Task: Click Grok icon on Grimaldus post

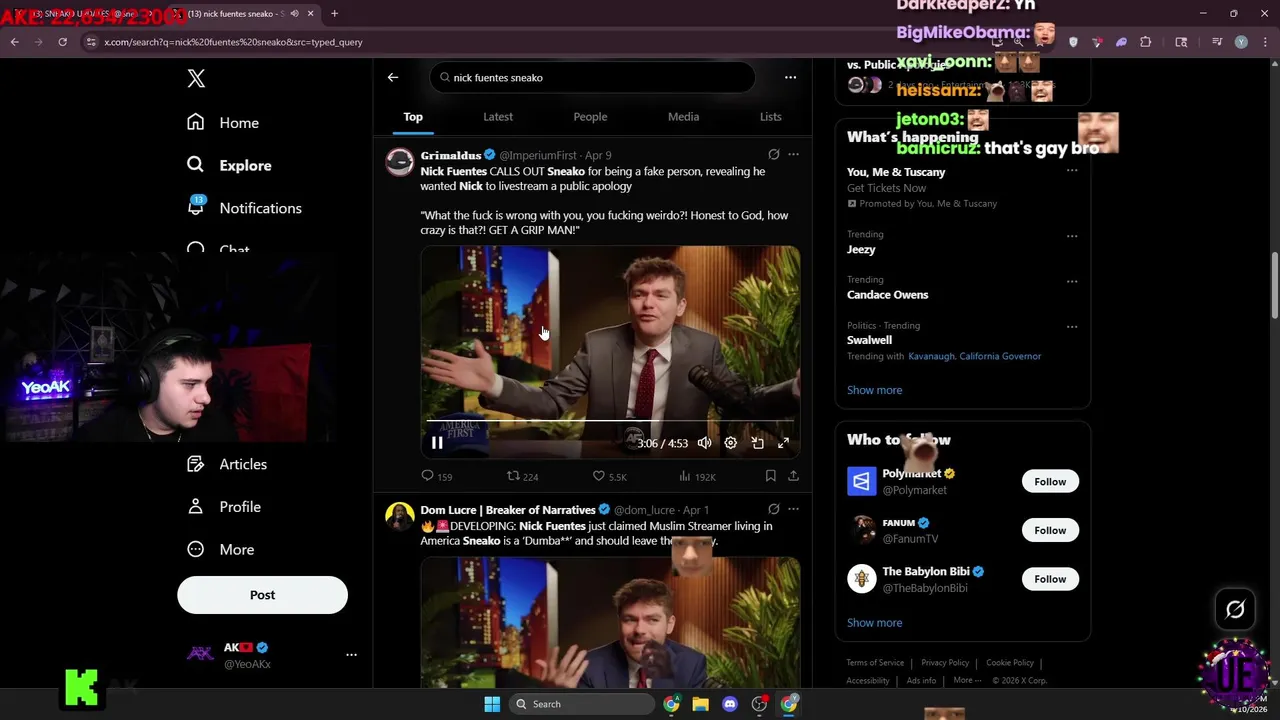Action: [x=773, y=155]
